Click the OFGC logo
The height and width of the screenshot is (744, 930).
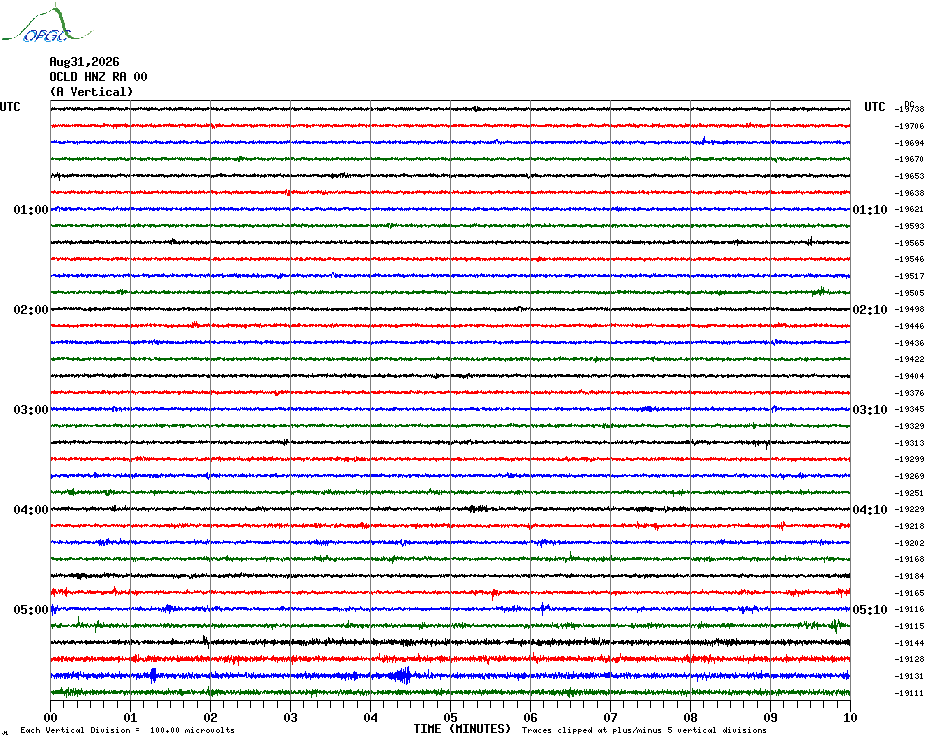click(x=47, y=24)
